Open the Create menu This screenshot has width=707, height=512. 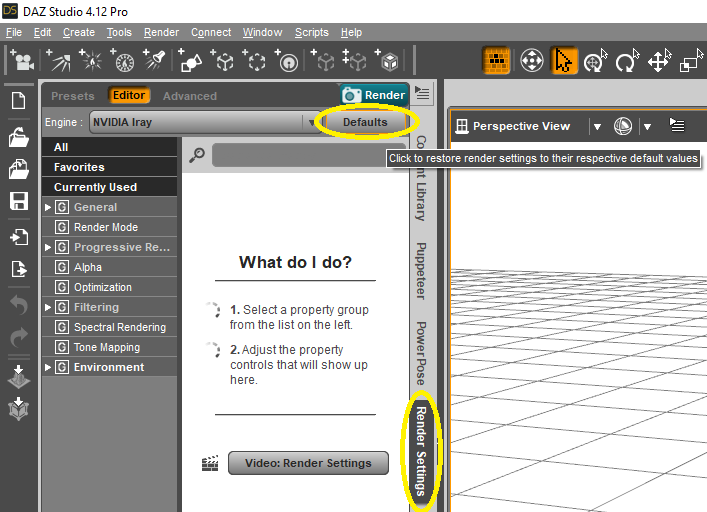coord(79,32)
